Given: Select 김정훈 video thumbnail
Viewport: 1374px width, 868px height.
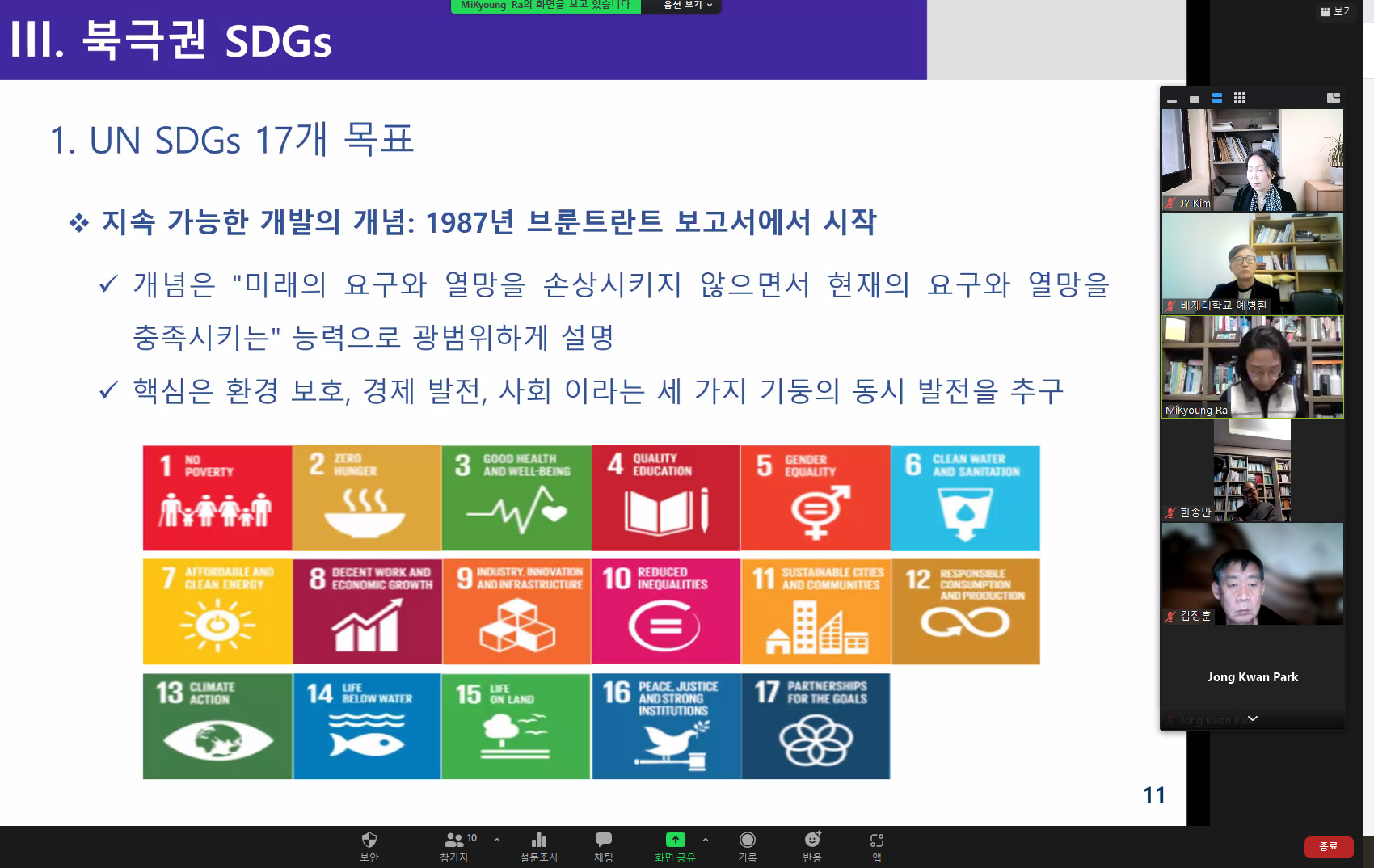Looking at the screenshot, I should pyautogui.click(x=1253, y=574).
